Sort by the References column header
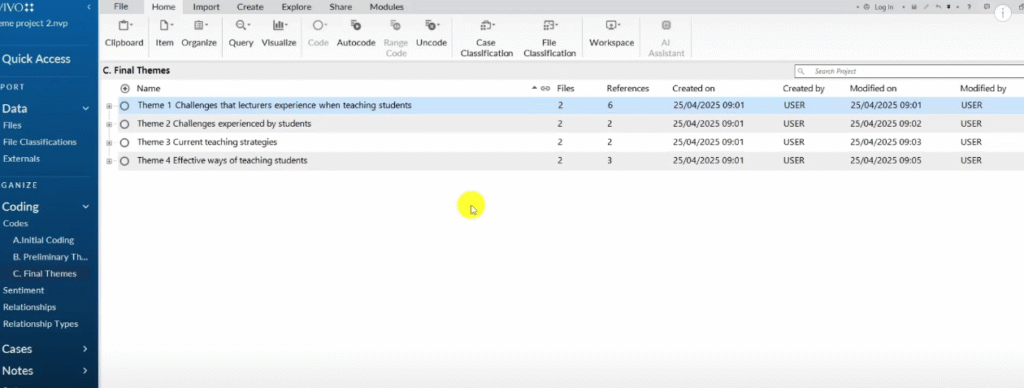The height and width of the screenshot is (388, 1024). point(628,88)
